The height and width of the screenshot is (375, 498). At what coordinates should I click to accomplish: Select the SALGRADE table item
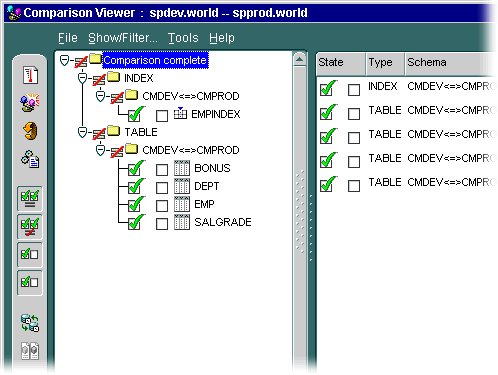[x=223, y=222]
